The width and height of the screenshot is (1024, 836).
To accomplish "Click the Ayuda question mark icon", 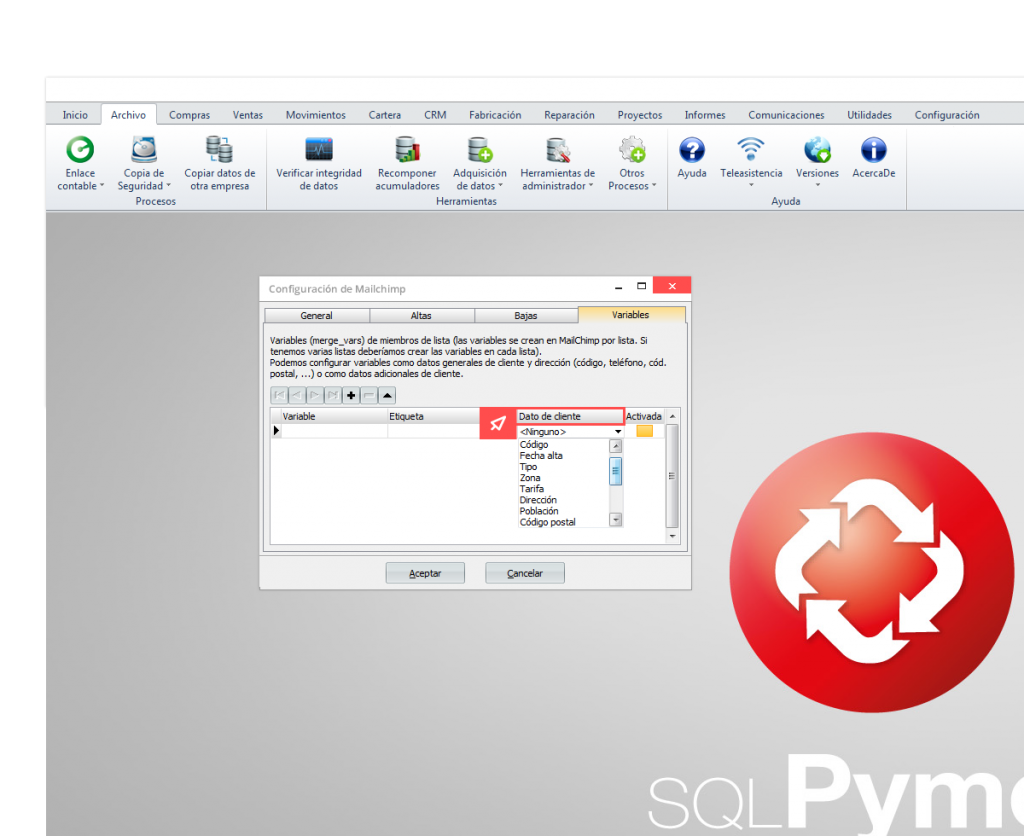I will tap(691, 151).
